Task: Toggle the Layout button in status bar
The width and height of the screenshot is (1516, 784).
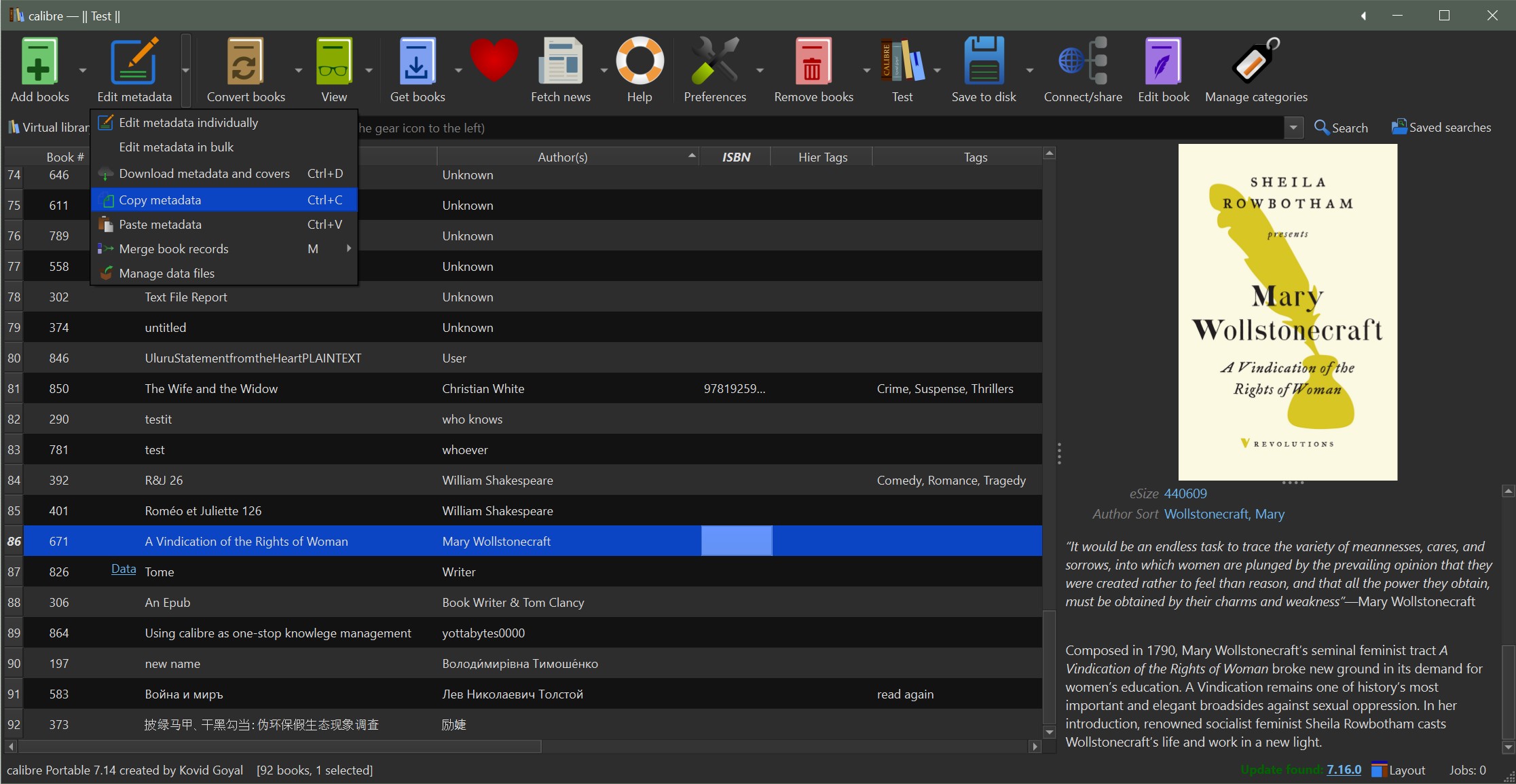Action: point(1399,770)
